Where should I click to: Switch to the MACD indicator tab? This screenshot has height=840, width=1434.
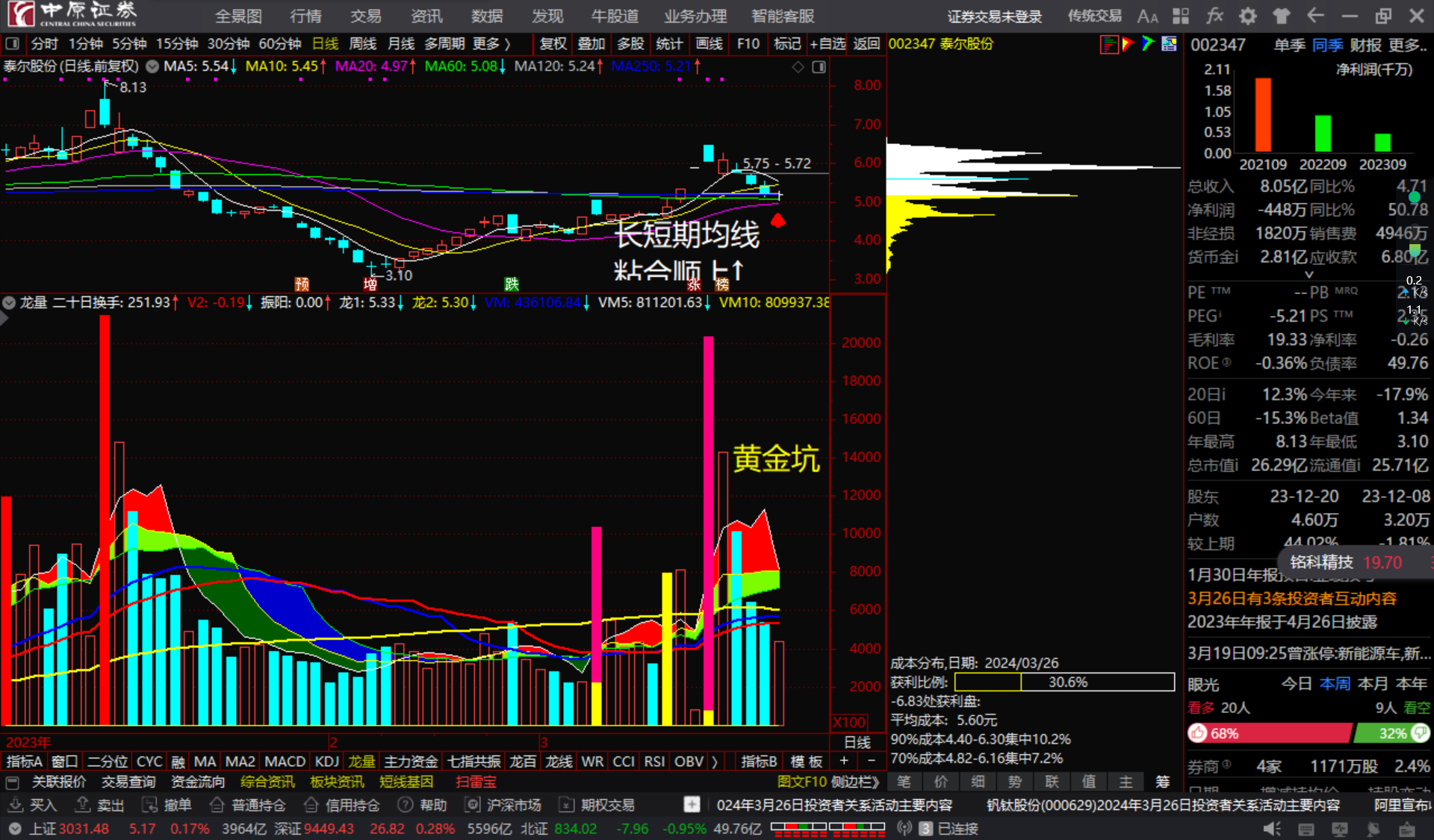coord(285,762)
